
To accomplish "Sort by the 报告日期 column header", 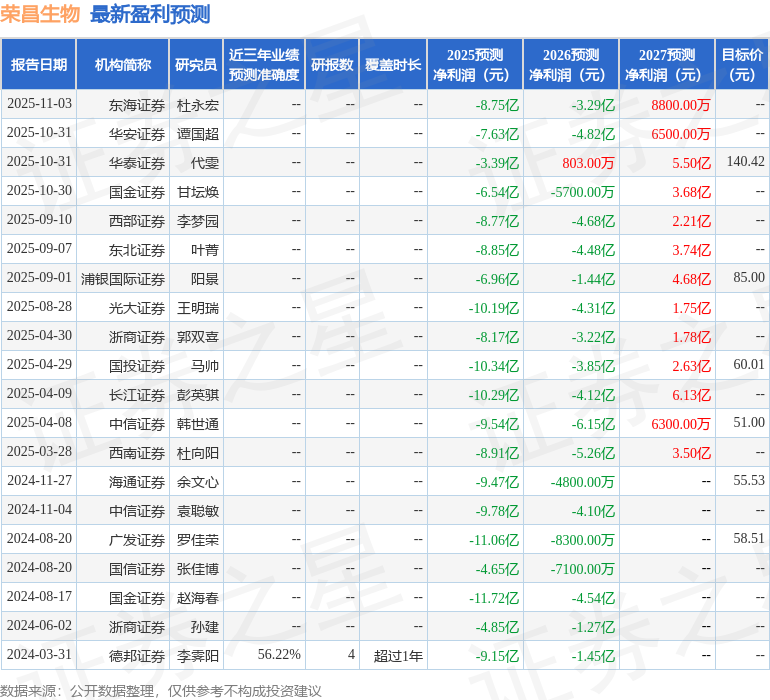I will click(x=39, y=65).
